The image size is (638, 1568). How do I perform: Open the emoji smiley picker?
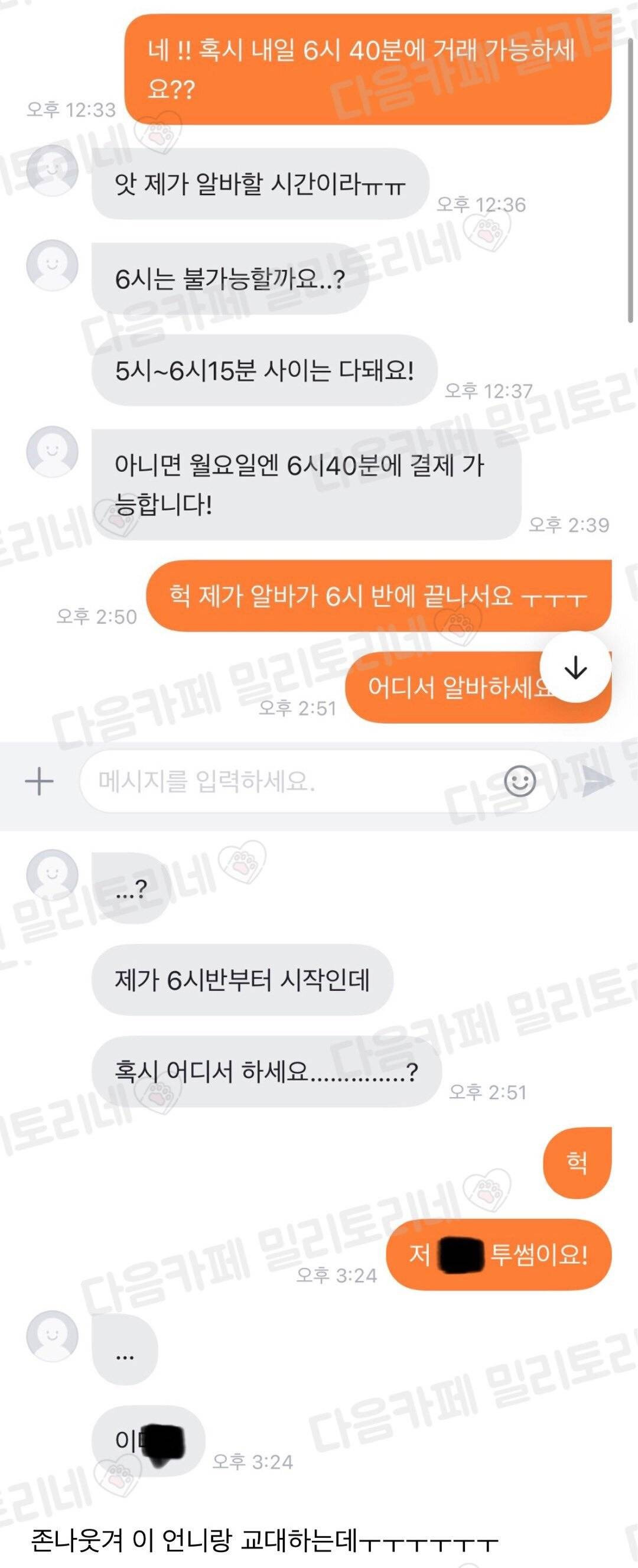coord(520,781)
